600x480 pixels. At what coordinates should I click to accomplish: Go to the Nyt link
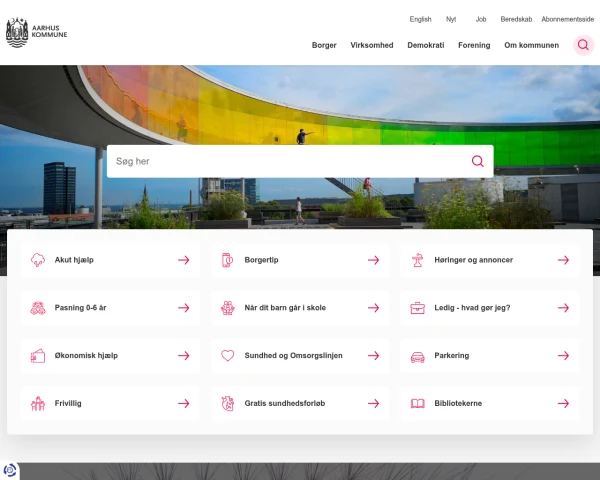pyautogui.click(x=451, y=19)
